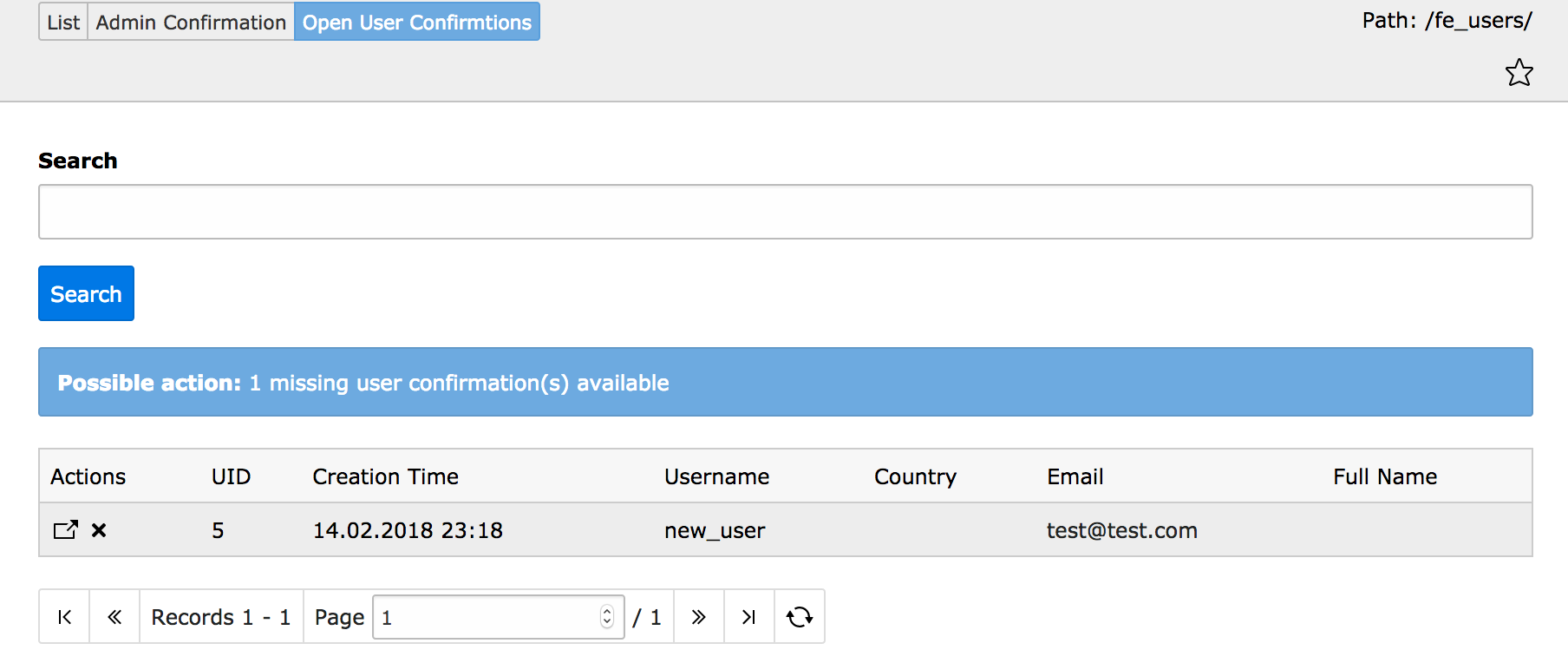
Task: Refresh the records list
Action: pyautogui.click(x=799, y=617)
